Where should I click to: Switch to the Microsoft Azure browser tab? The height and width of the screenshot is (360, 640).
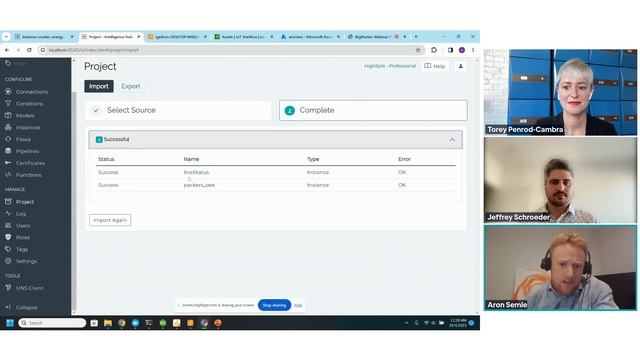click(x=310, y=37)
